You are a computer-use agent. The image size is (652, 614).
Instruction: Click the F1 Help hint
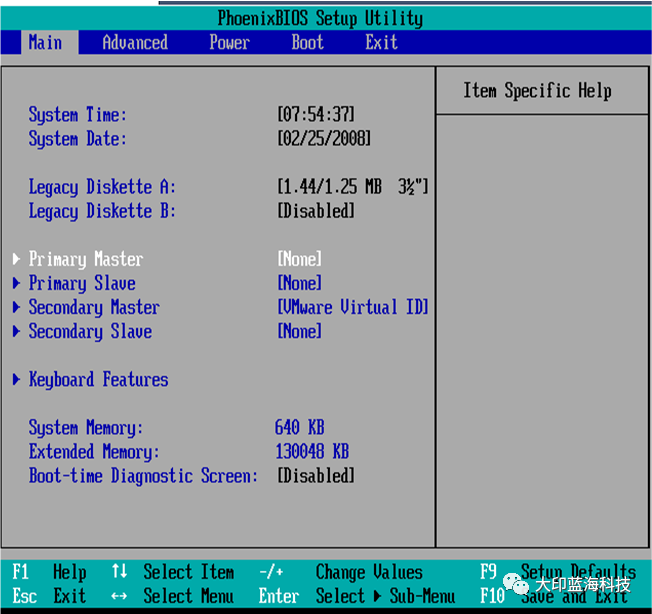49,572
